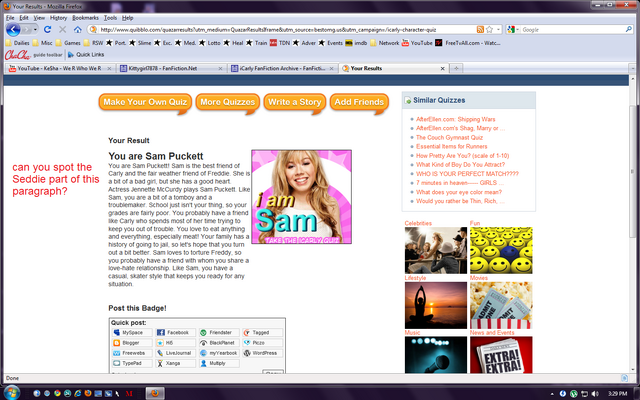Post badge to Tagged
Viewport: 640px width, 400px height.
262,333
